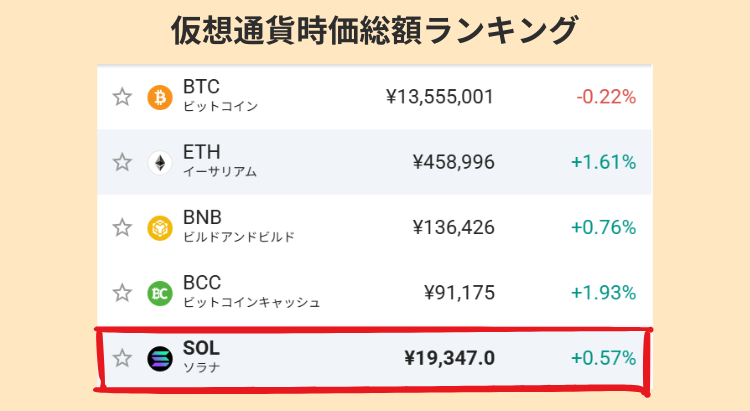Click the BNB yellow coin icon
This screenshot has height=411, width=750.
[x=160, y=227]
